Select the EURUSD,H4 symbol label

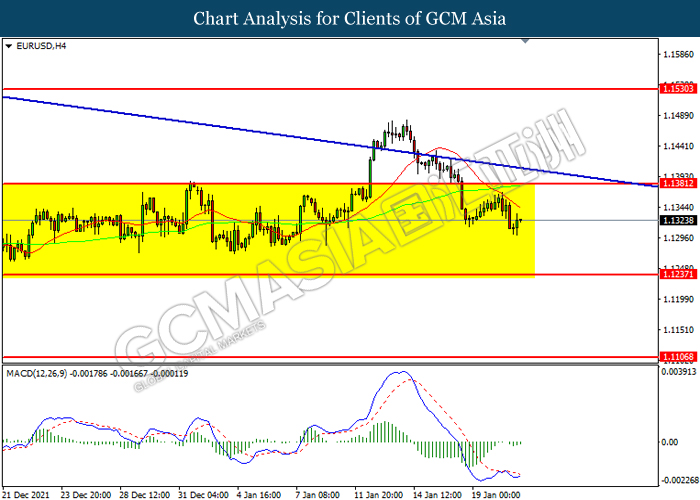click(x=41, y=46)
